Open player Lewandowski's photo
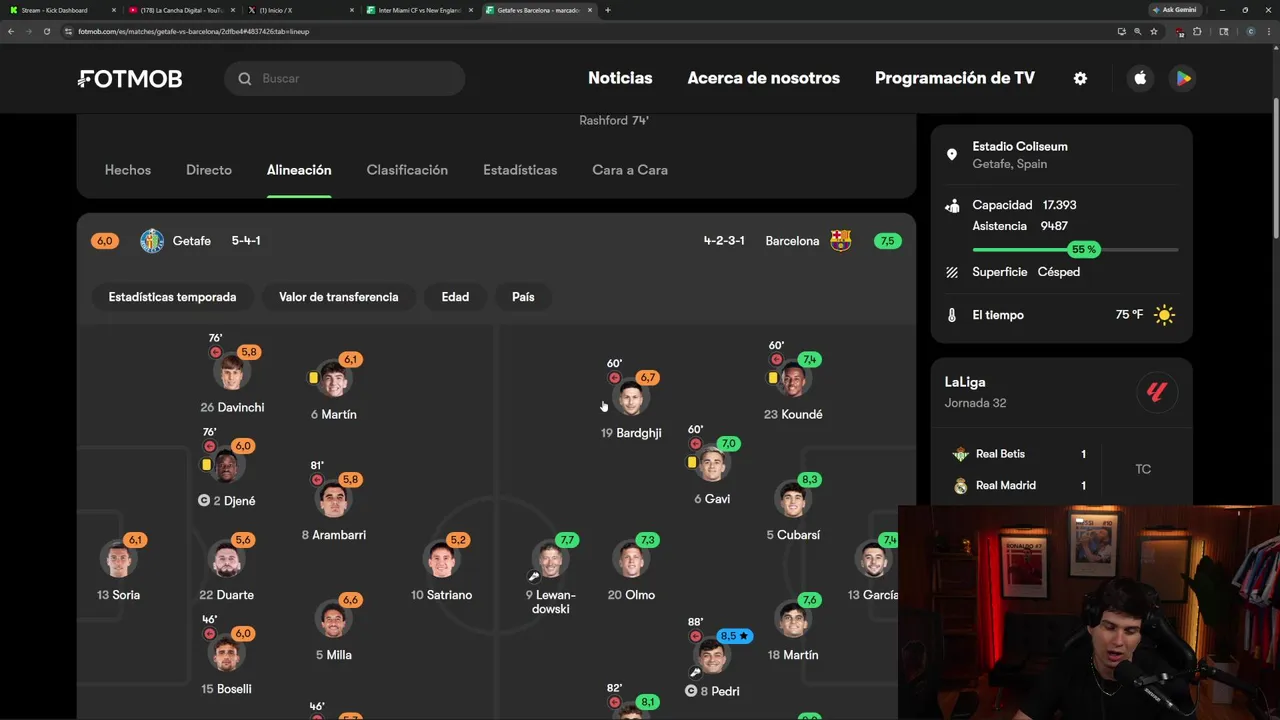 click(x=550, y=560)
